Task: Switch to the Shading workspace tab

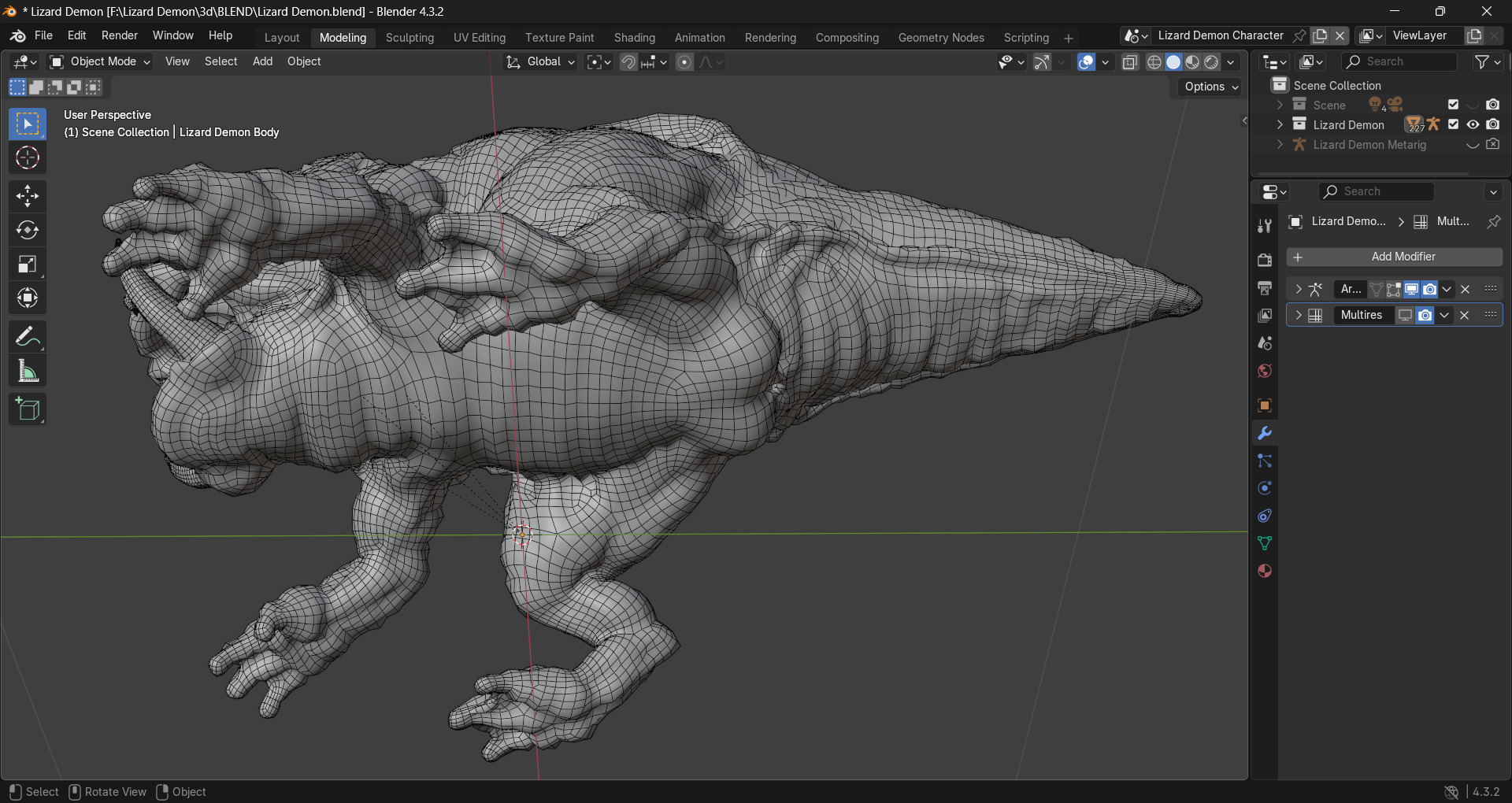Action: click(635, 38)
